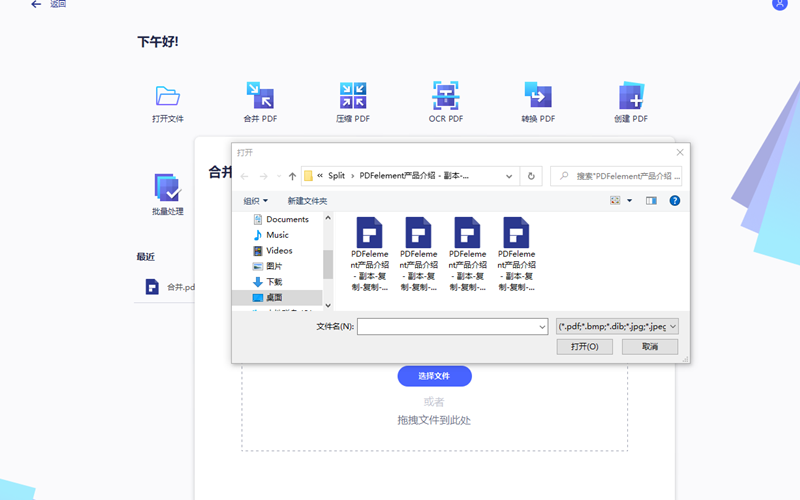This screenshot has width=800, height=500.
Task: Open the help icon in dialog
Action: click(675, 201)
